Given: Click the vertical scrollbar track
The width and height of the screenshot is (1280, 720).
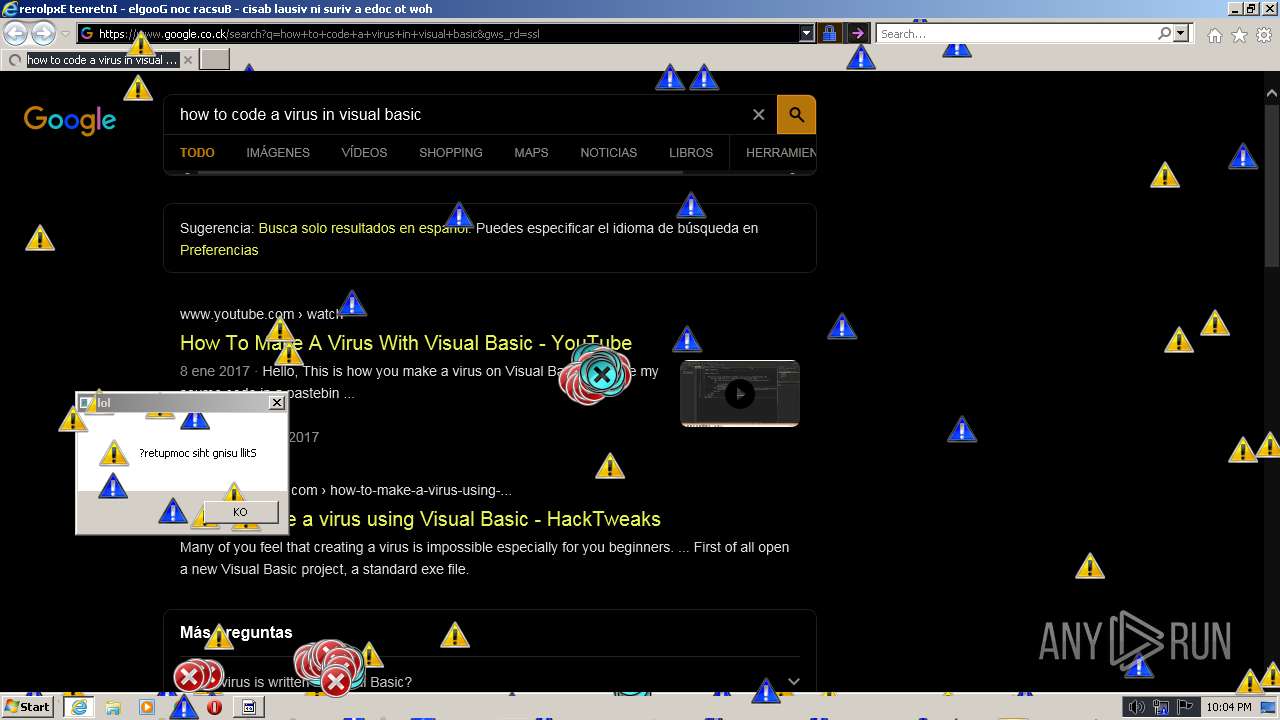Looking at the screenshot, I should 1272,480.
